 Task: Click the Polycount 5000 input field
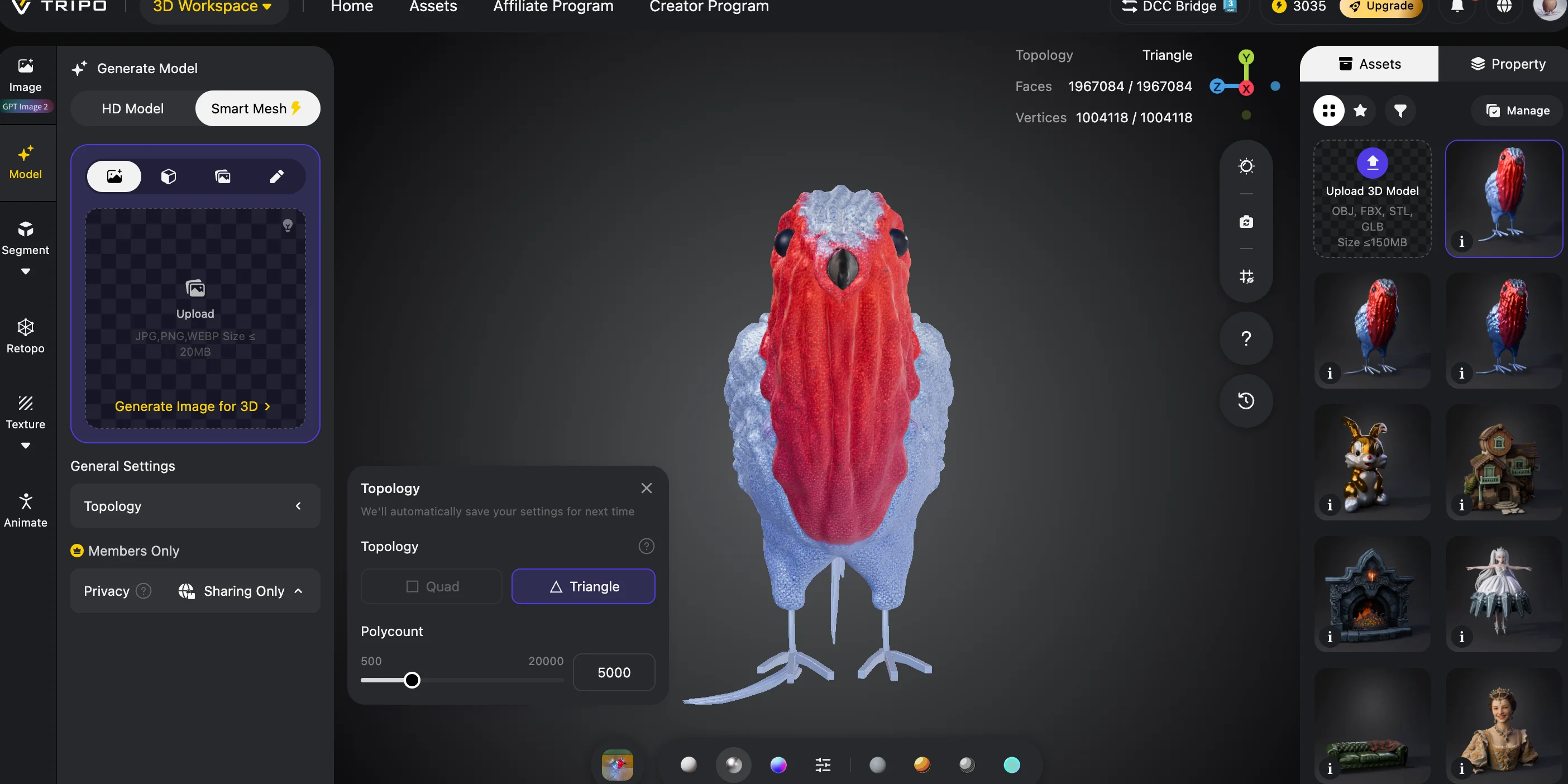point(614,673)
